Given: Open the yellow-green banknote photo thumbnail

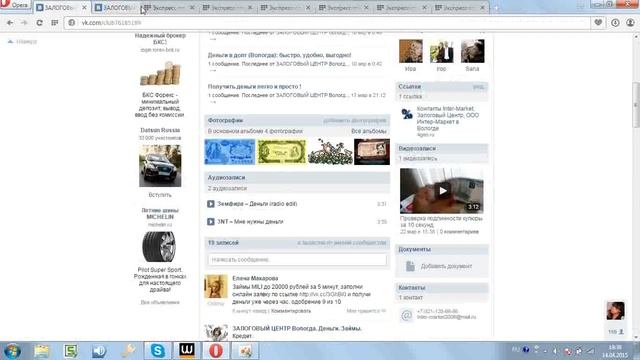Looking at the screenshot, I should pos(282,152).
